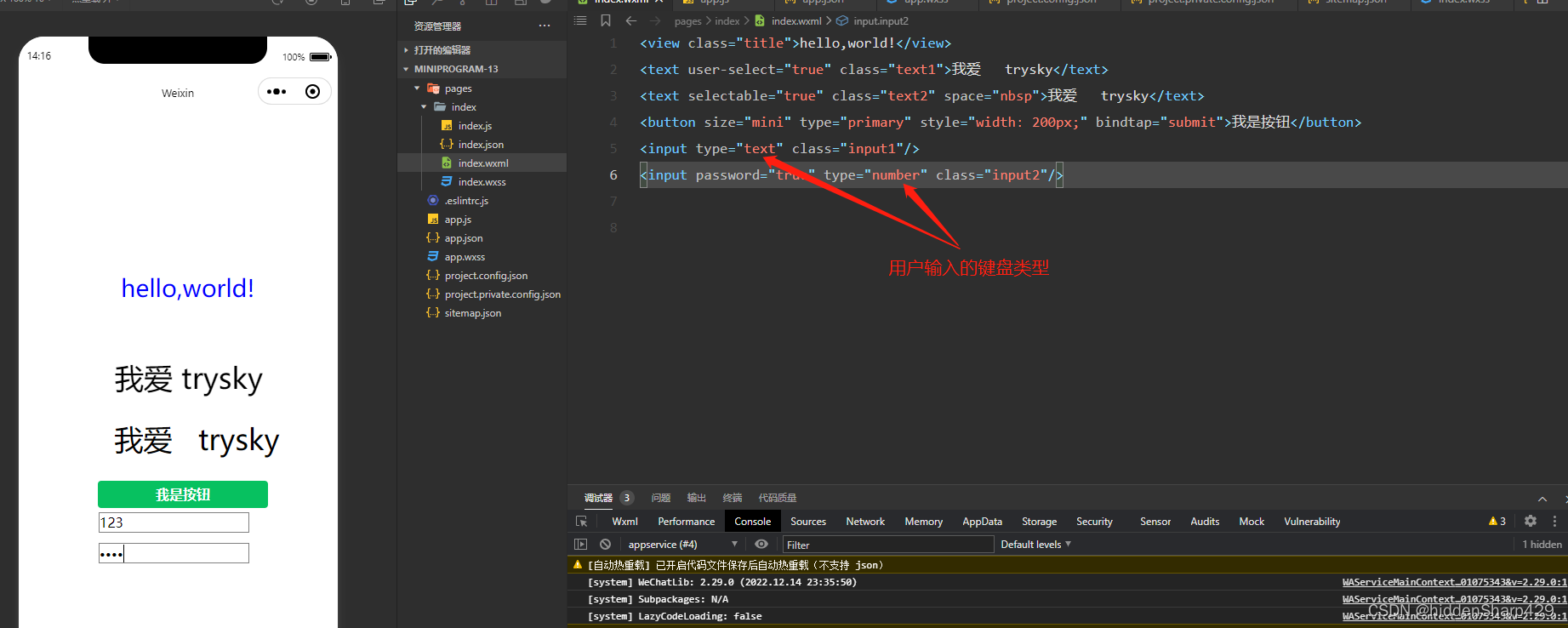The height and width of the screenshot is (628, 1568).
Task: Clear the console with the ban icon
Action: pyautogui.click(x=605, y=544)
